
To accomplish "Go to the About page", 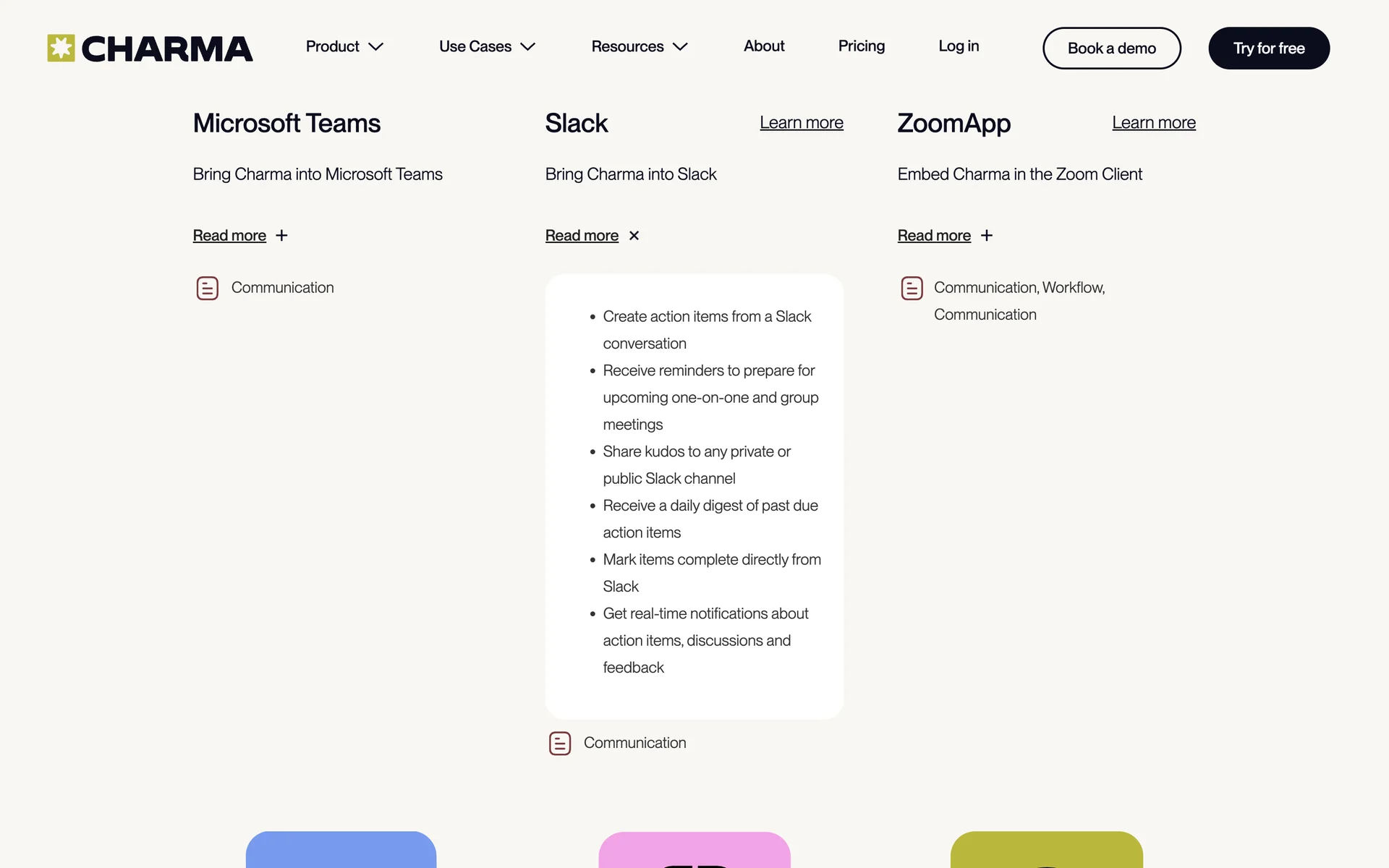I will (x=764, y=46).
